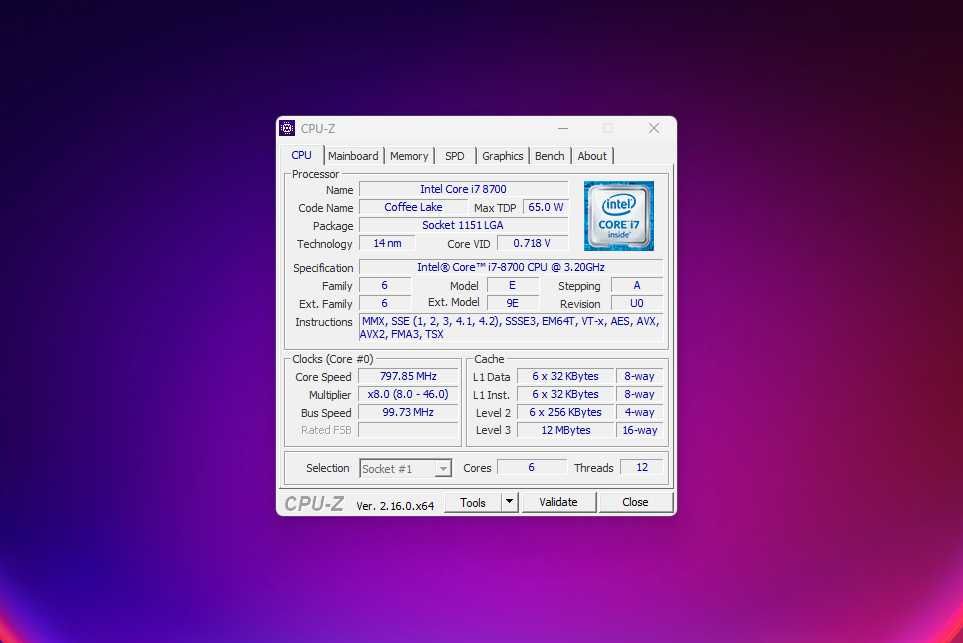The width and height of the screenshot is (963, 643).
Task: Click the L1 Inst. '6 x 32 KBytes' value
Action: tap(565, 394)
